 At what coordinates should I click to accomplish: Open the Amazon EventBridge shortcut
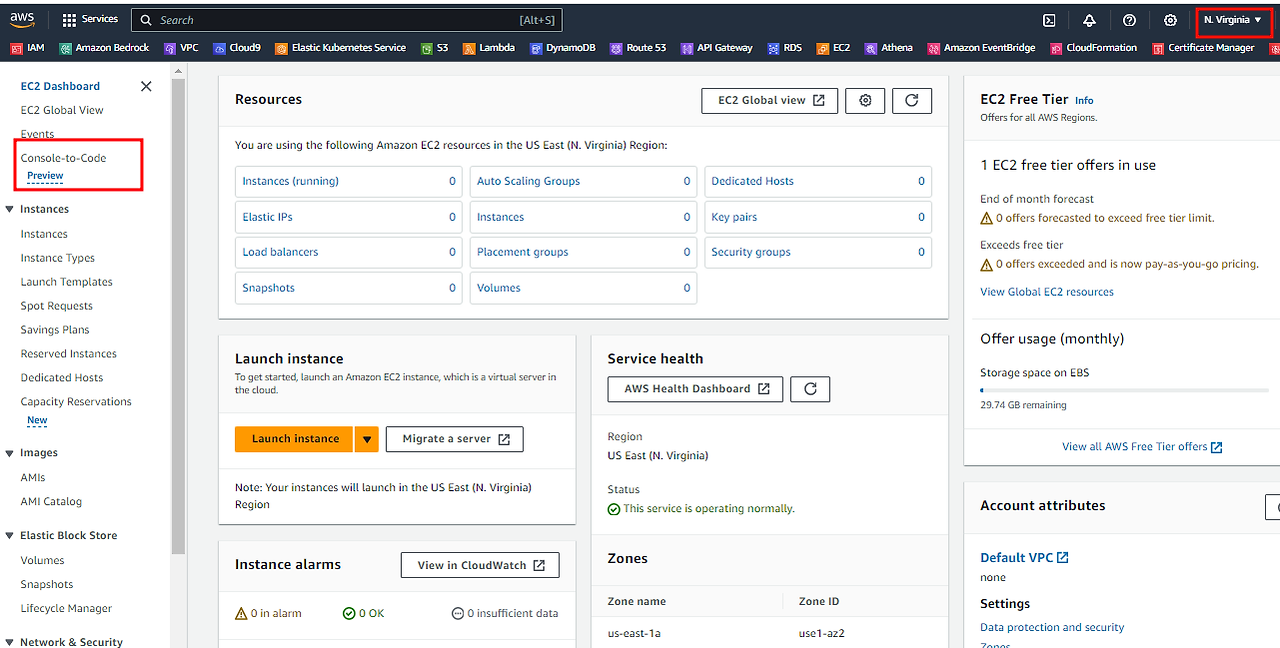(x=982, y=48)
